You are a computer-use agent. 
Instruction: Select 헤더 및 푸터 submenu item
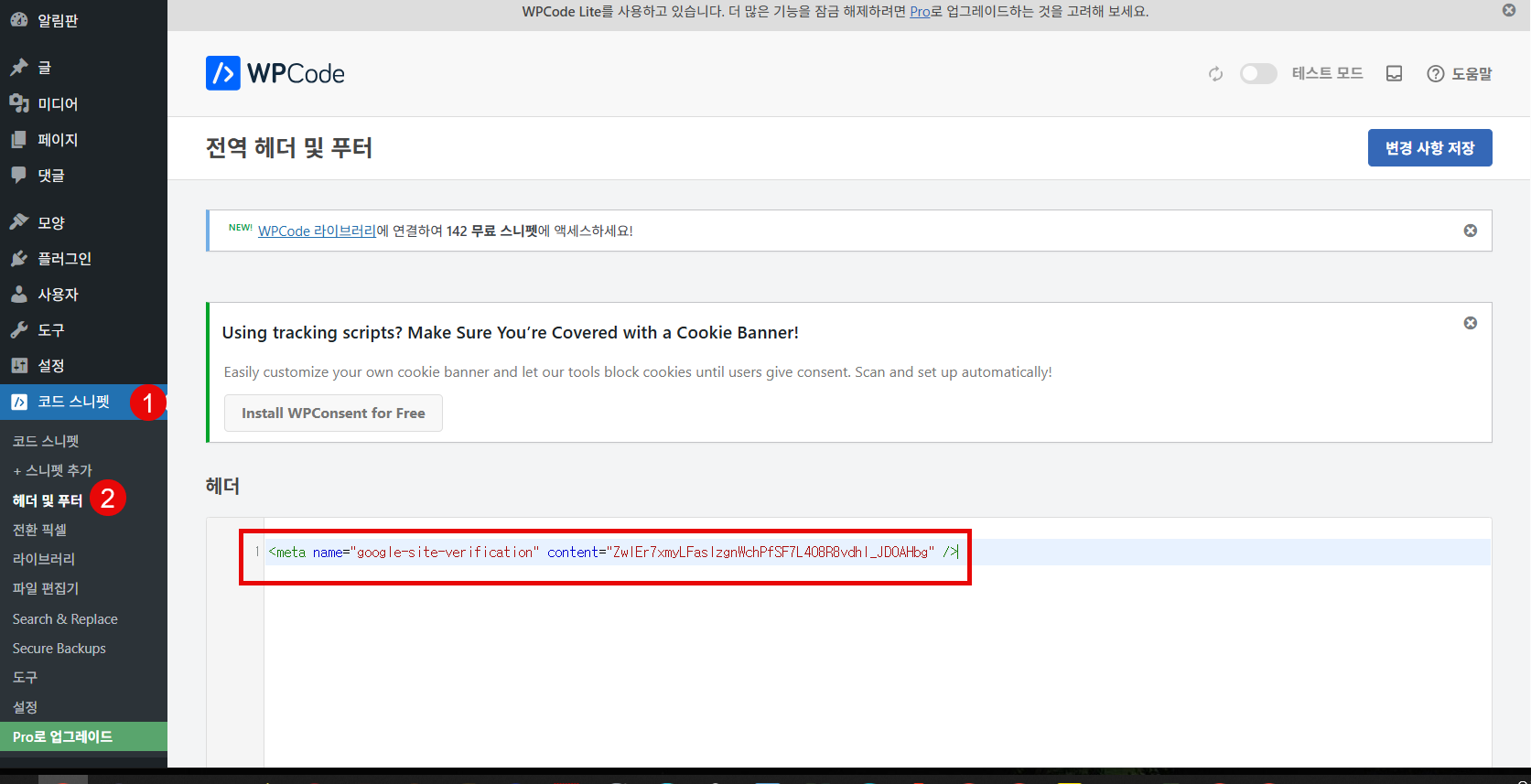click(48, 500)
